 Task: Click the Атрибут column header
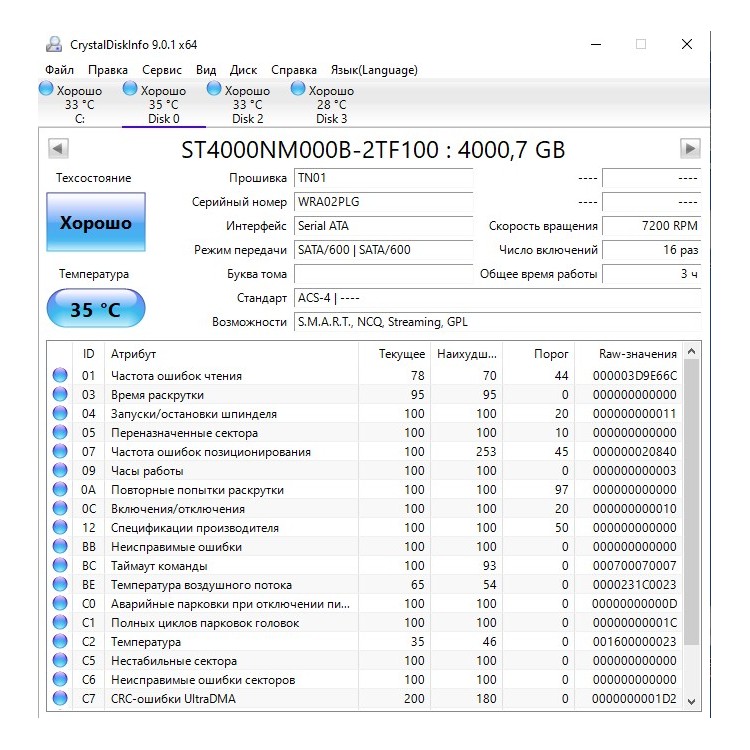(x=232, y=354)
